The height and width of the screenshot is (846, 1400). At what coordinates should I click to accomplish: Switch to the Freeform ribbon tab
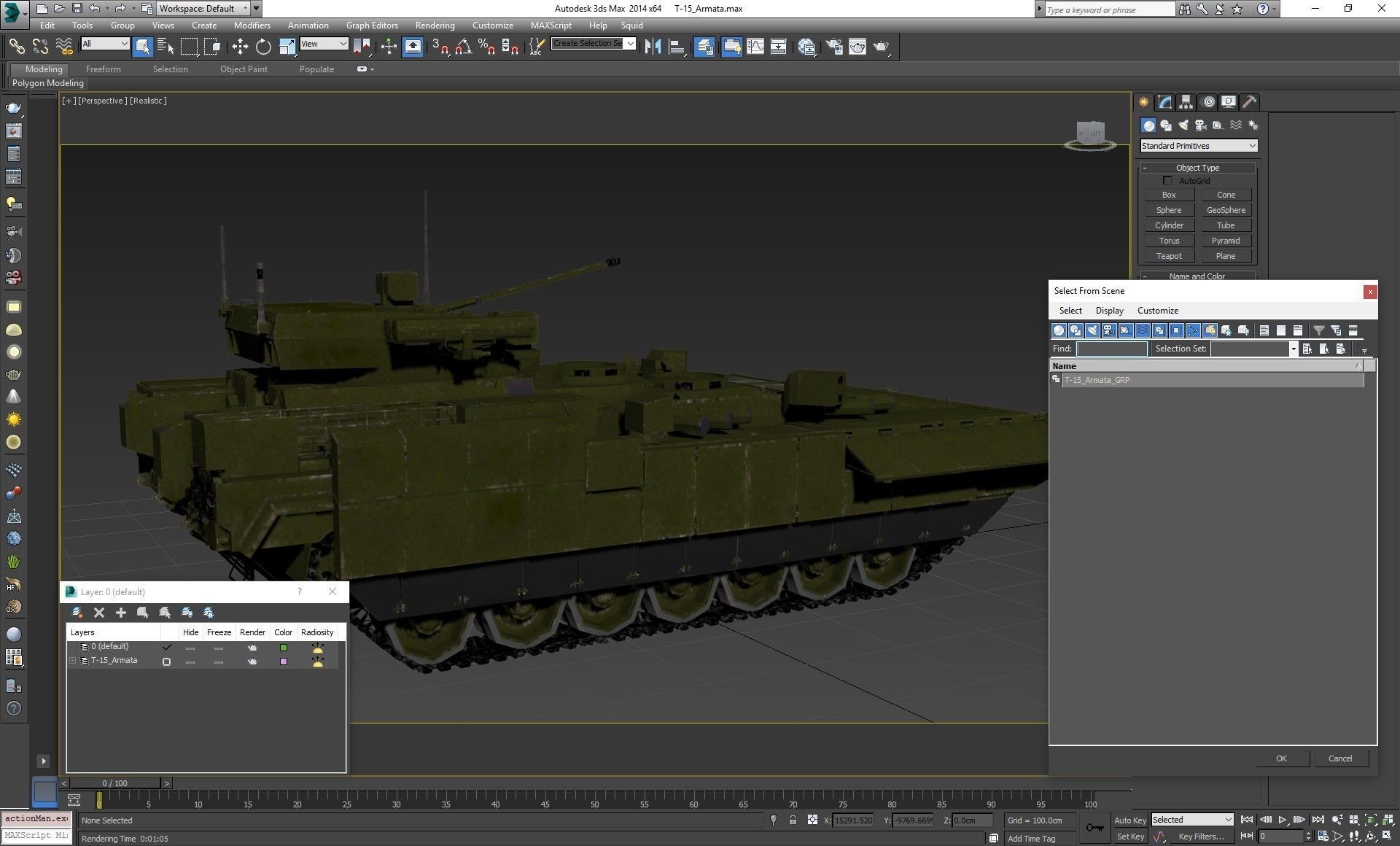tap(103, 69)
